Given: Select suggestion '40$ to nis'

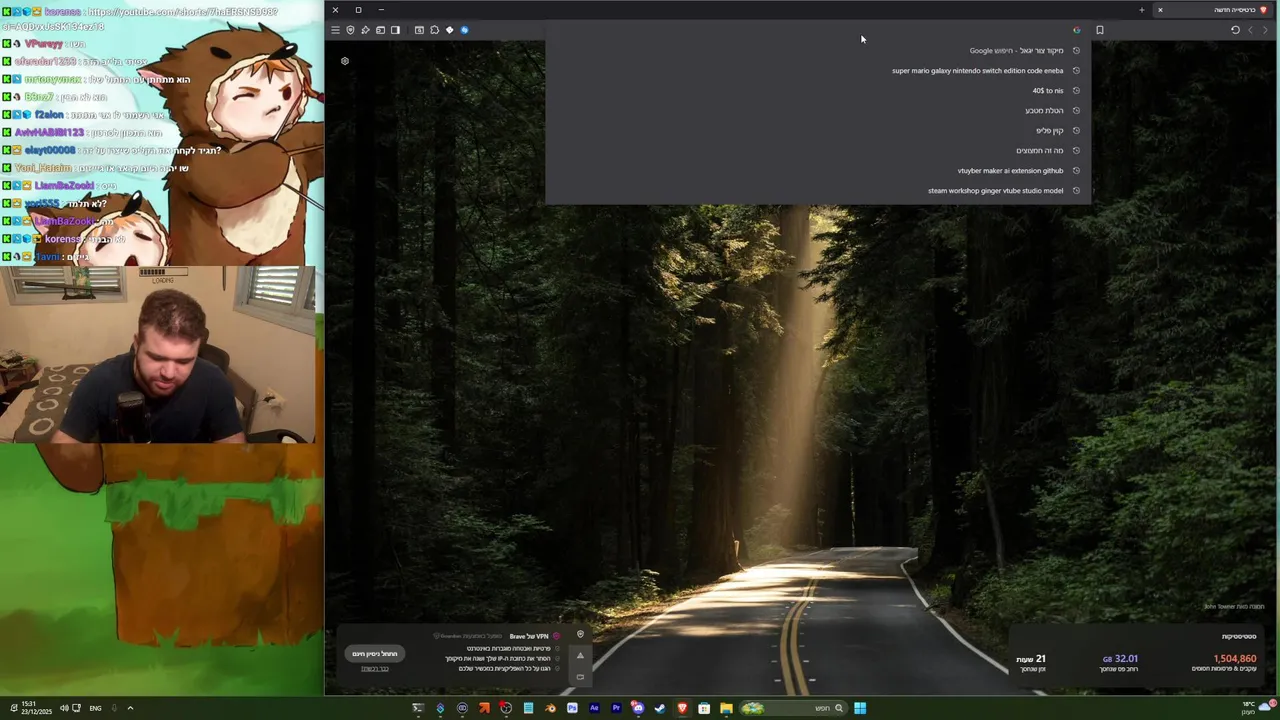Looking at the screenshot, I should [818, 91].
